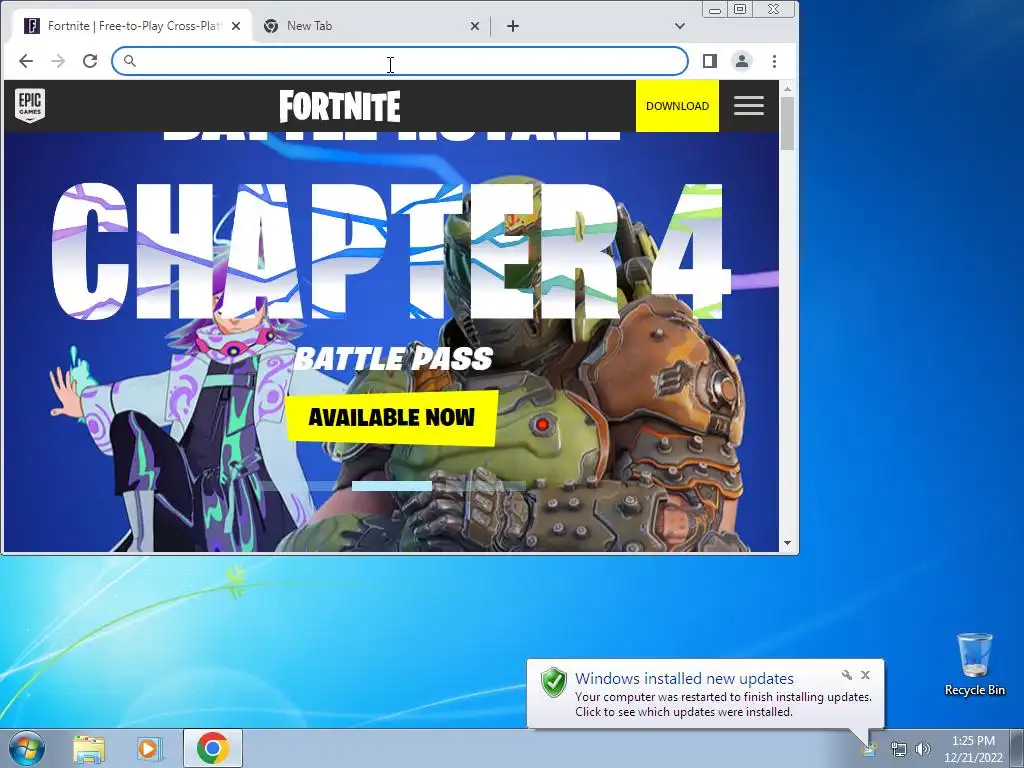Open the Recycle Bin on desktop
Image resolution: width=1024 pixels, height=768 pixels.
point(974,664)
